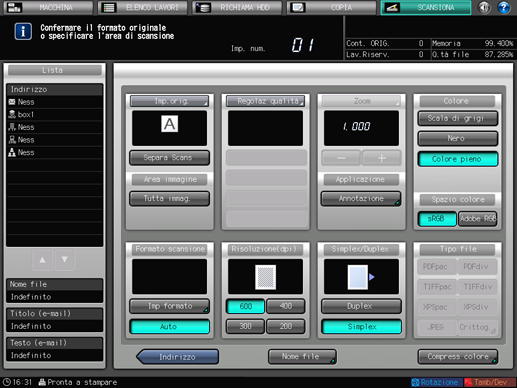Choose PDFpac file type

437,267
